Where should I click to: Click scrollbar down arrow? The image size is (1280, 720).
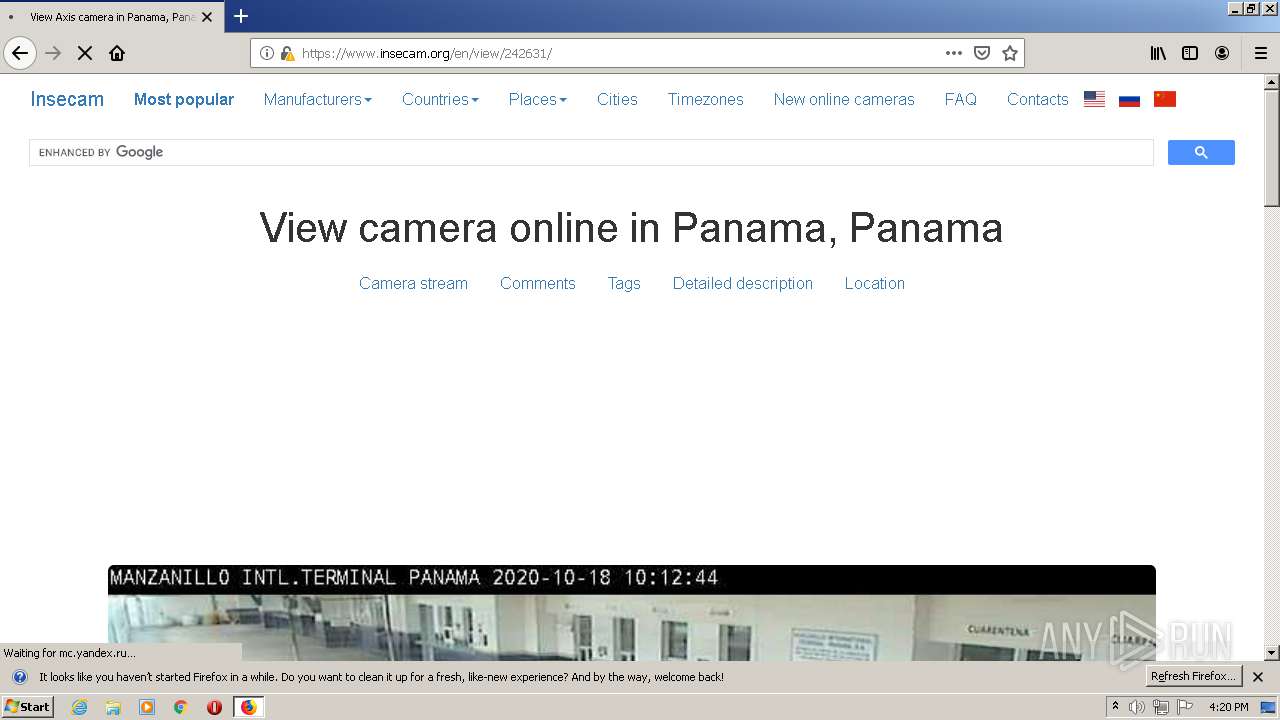click(x=1272, y=653)
